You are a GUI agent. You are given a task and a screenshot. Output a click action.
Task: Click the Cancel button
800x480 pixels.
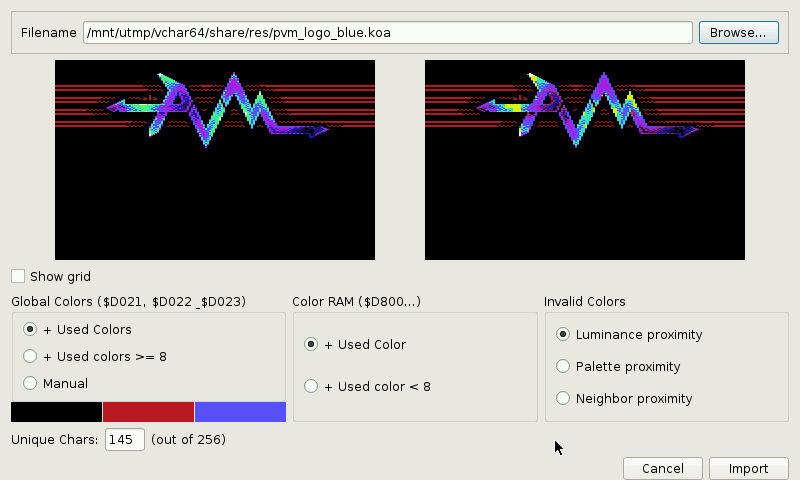click(x=663, y=468)
